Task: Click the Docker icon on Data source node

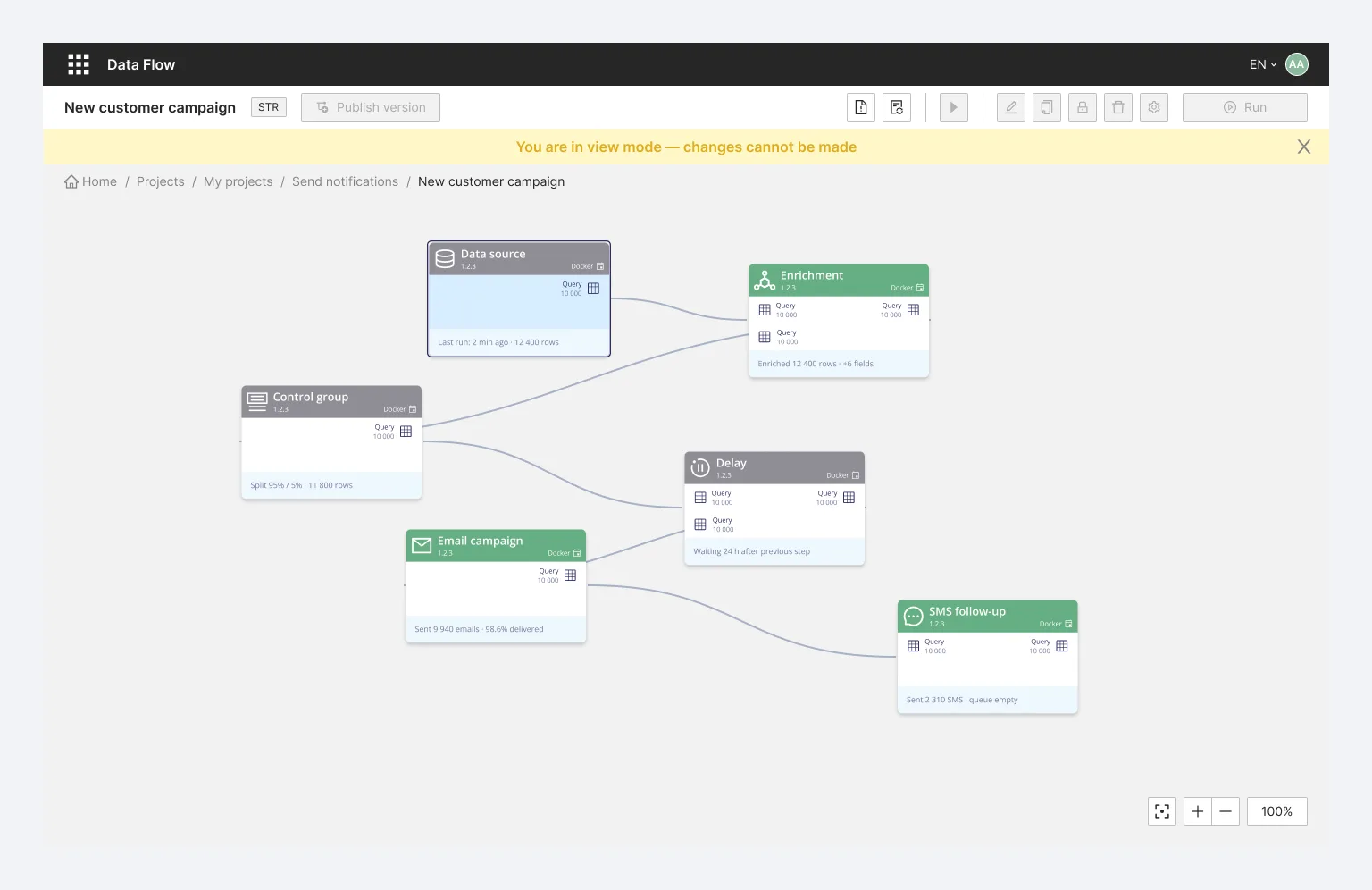Action: pos(600,266)
